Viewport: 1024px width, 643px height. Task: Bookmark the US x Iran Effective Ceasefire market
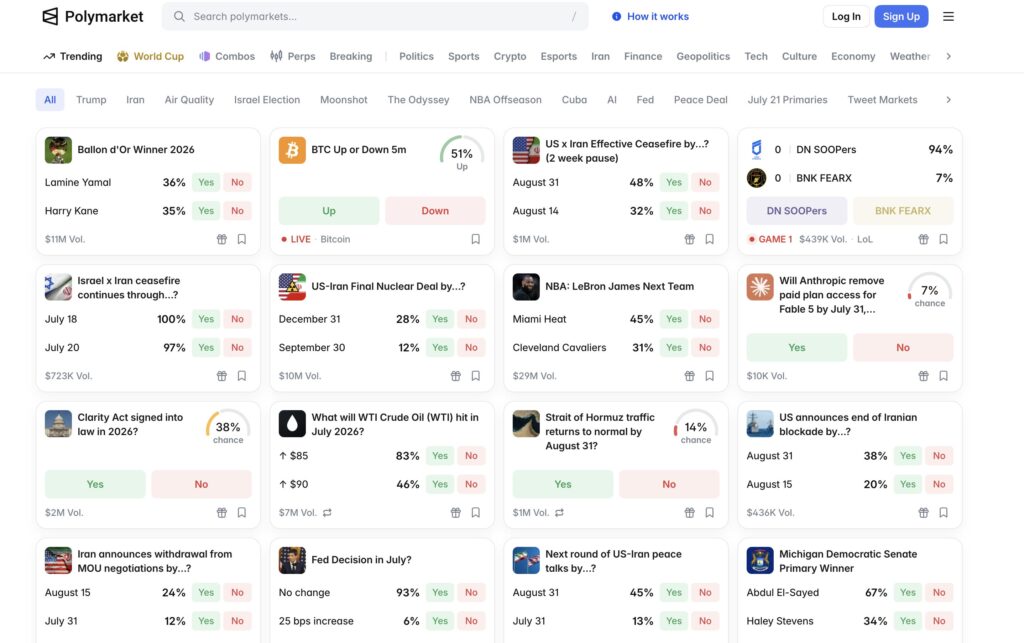[x=709, y=239]
